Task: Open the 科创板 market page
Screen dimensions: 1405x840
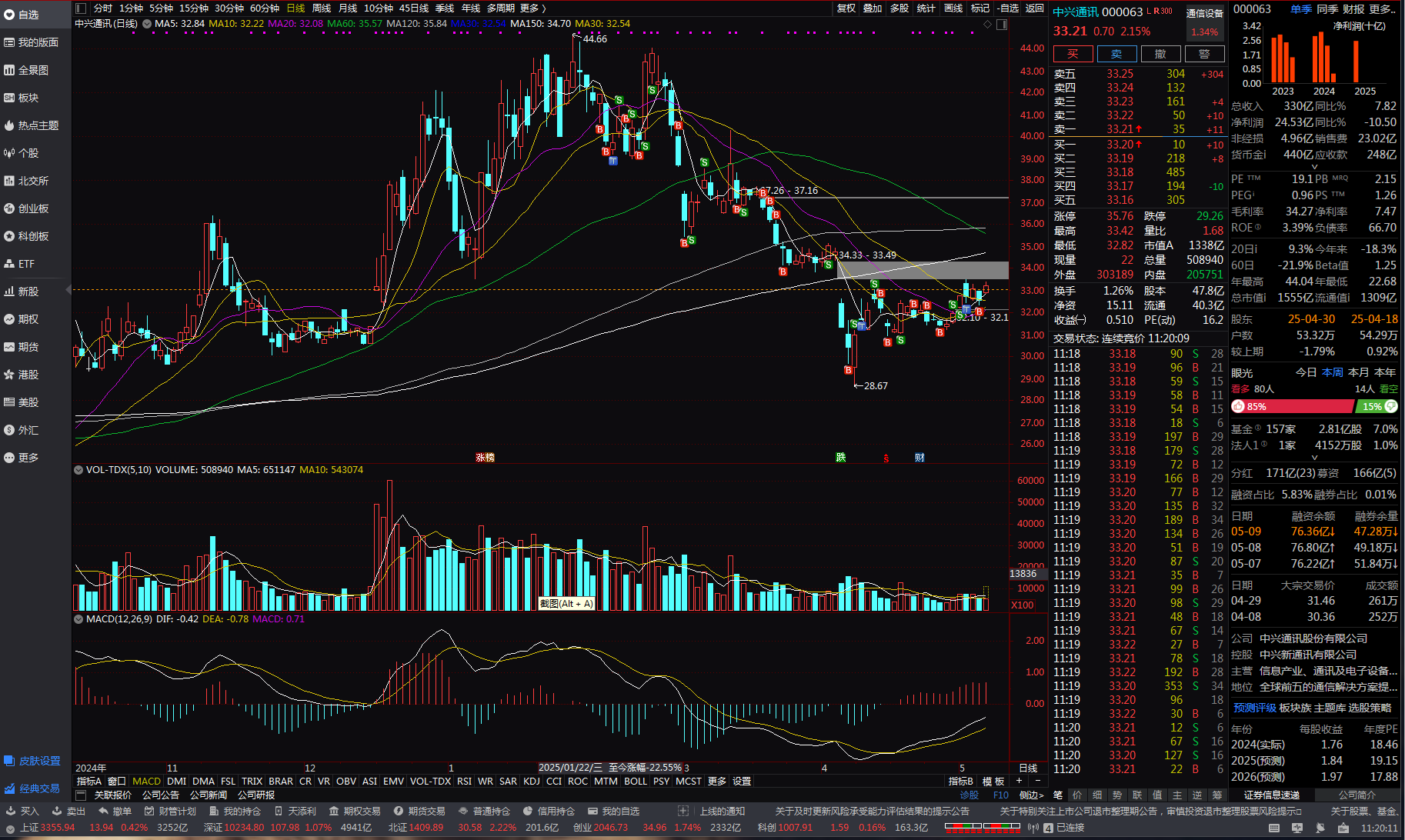Action: 26,236
